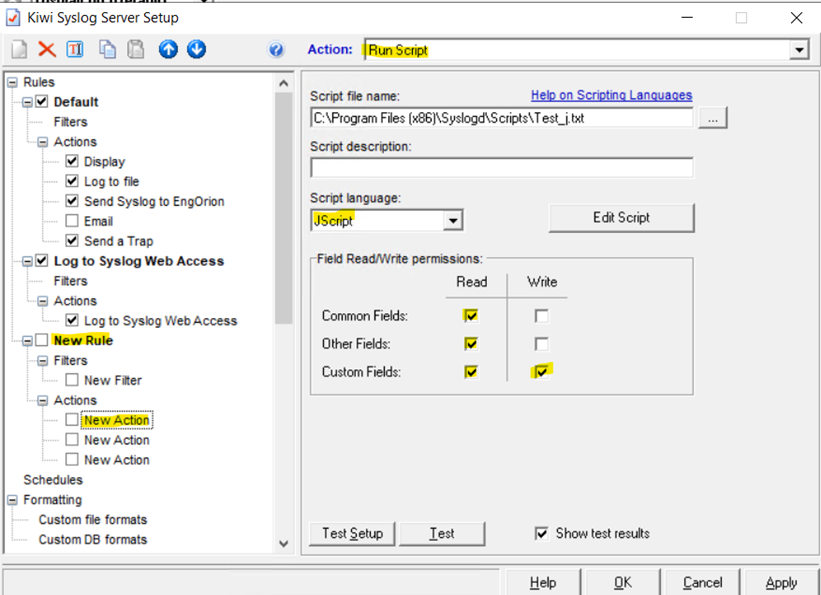Collapse the Log to Syslog Web Access rule

(x=27, y=261)
